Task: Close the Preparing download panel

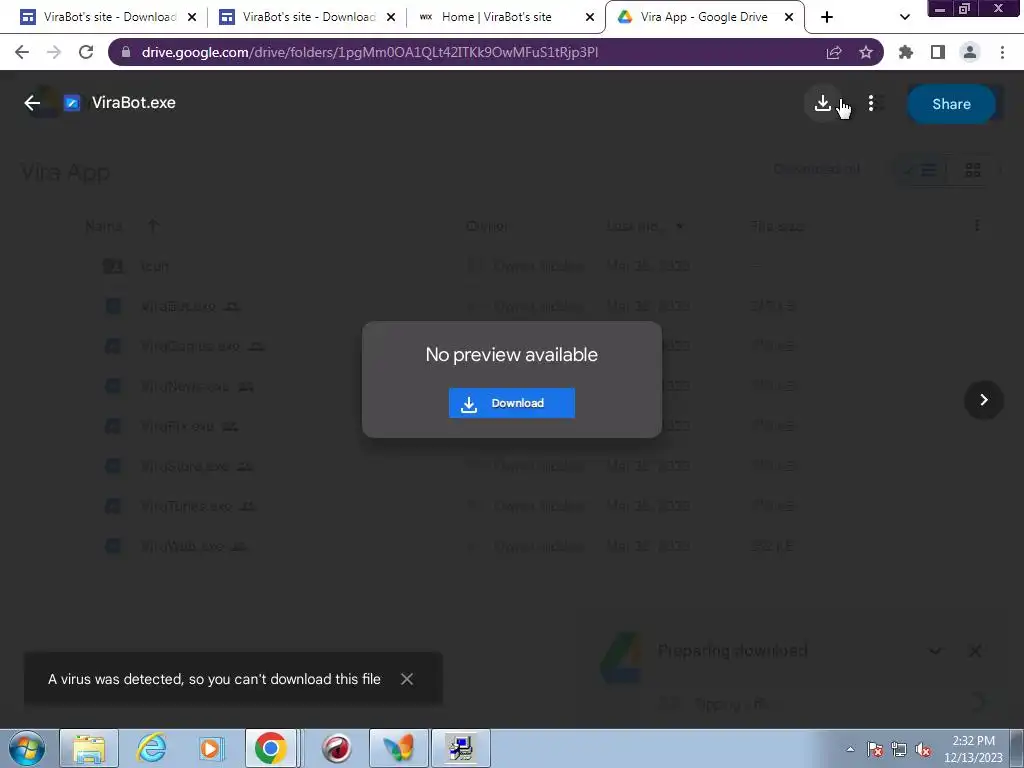Action: (975, 651)
